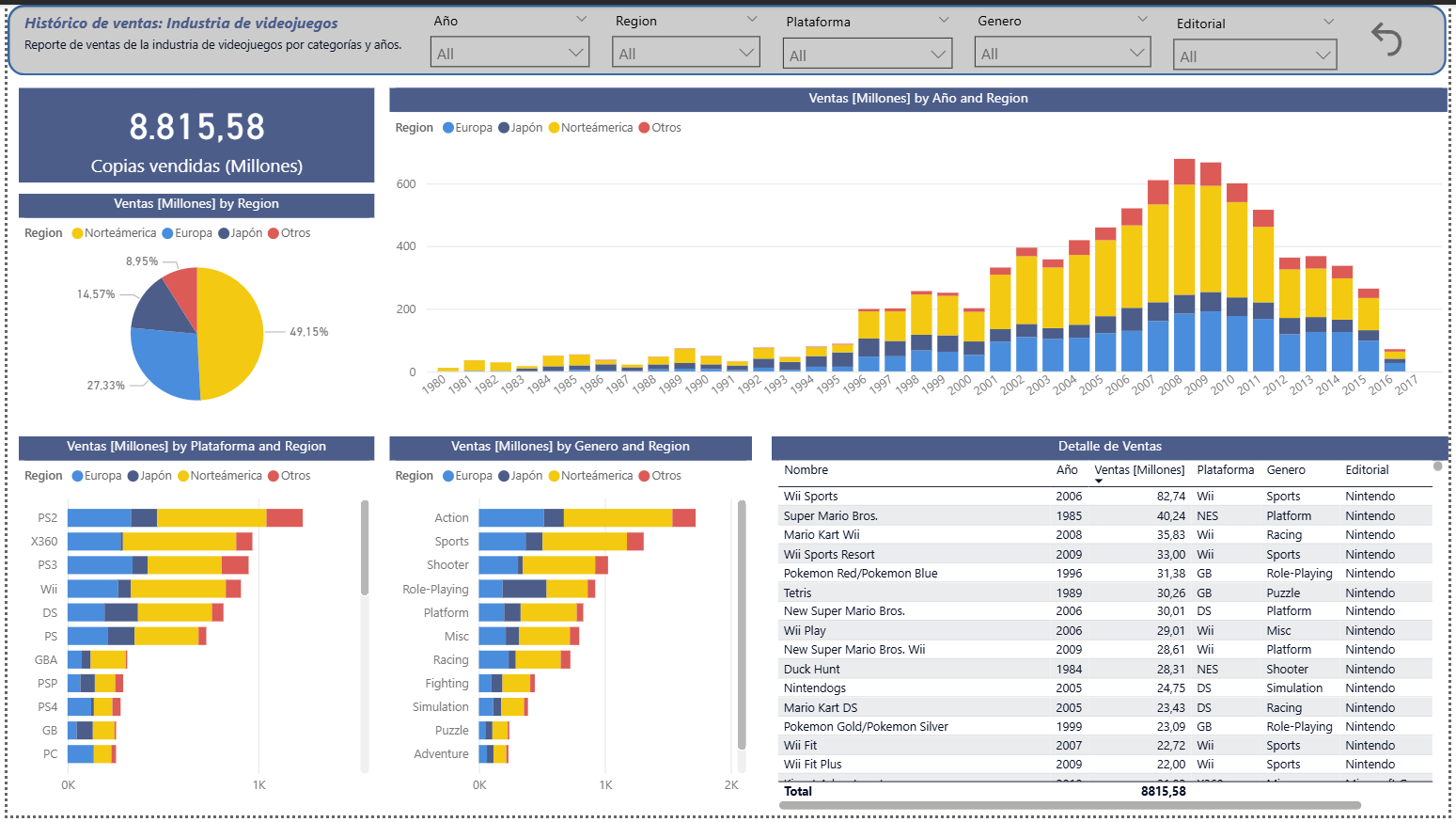Screen dimensions: 1456x822
Task: Click the Action bar in genre chart
Action: 587,518
